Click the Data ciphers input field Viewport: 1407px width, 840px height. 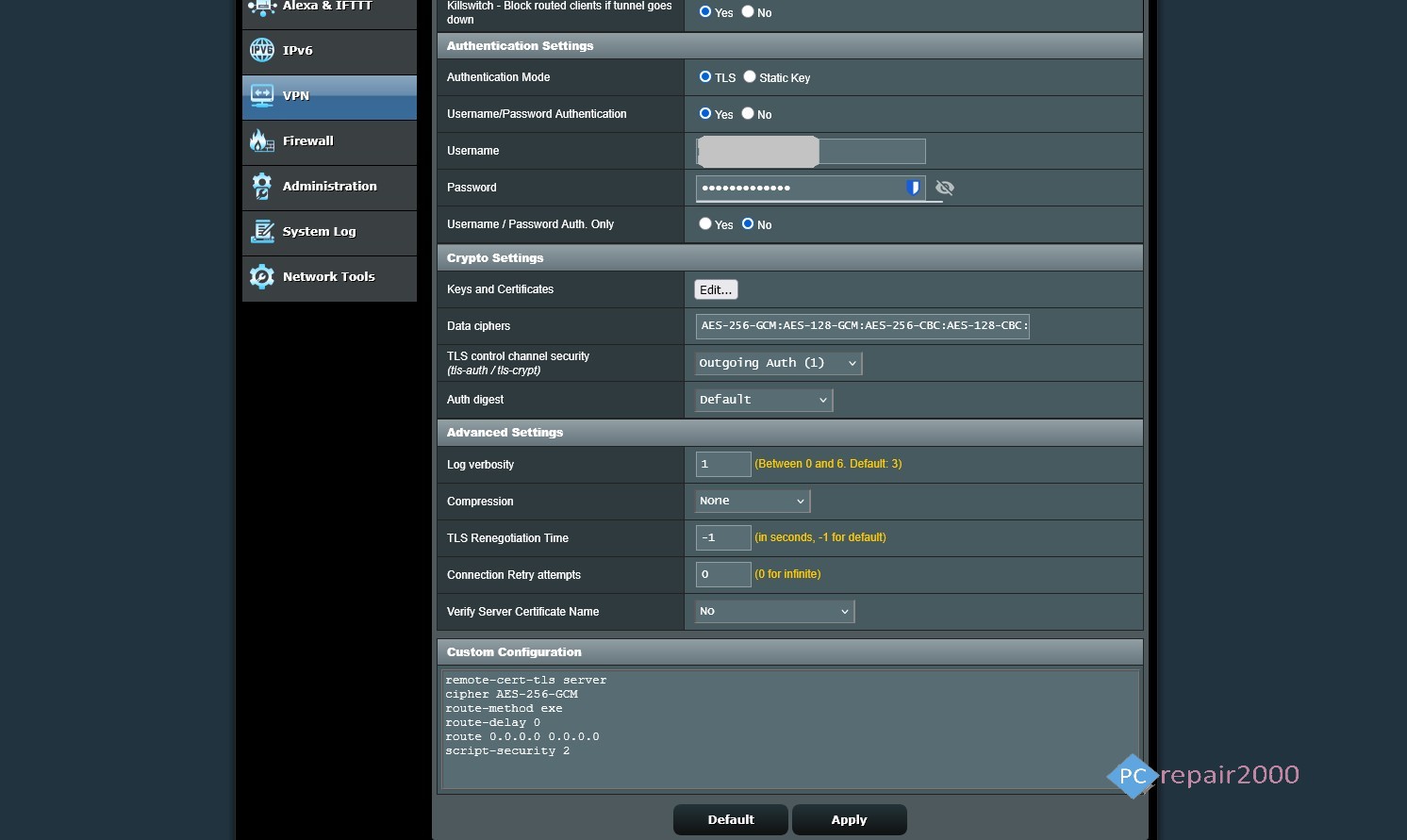click(x=862, y=326)
